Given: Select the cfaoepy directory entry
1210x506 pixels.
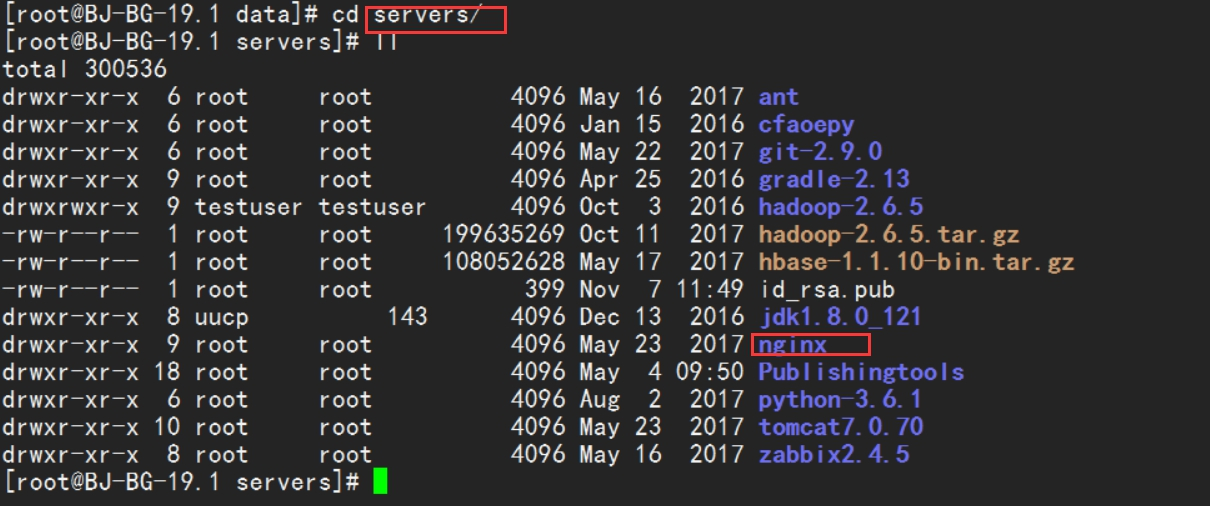Looking at the screenshot, I should point(806,125).
